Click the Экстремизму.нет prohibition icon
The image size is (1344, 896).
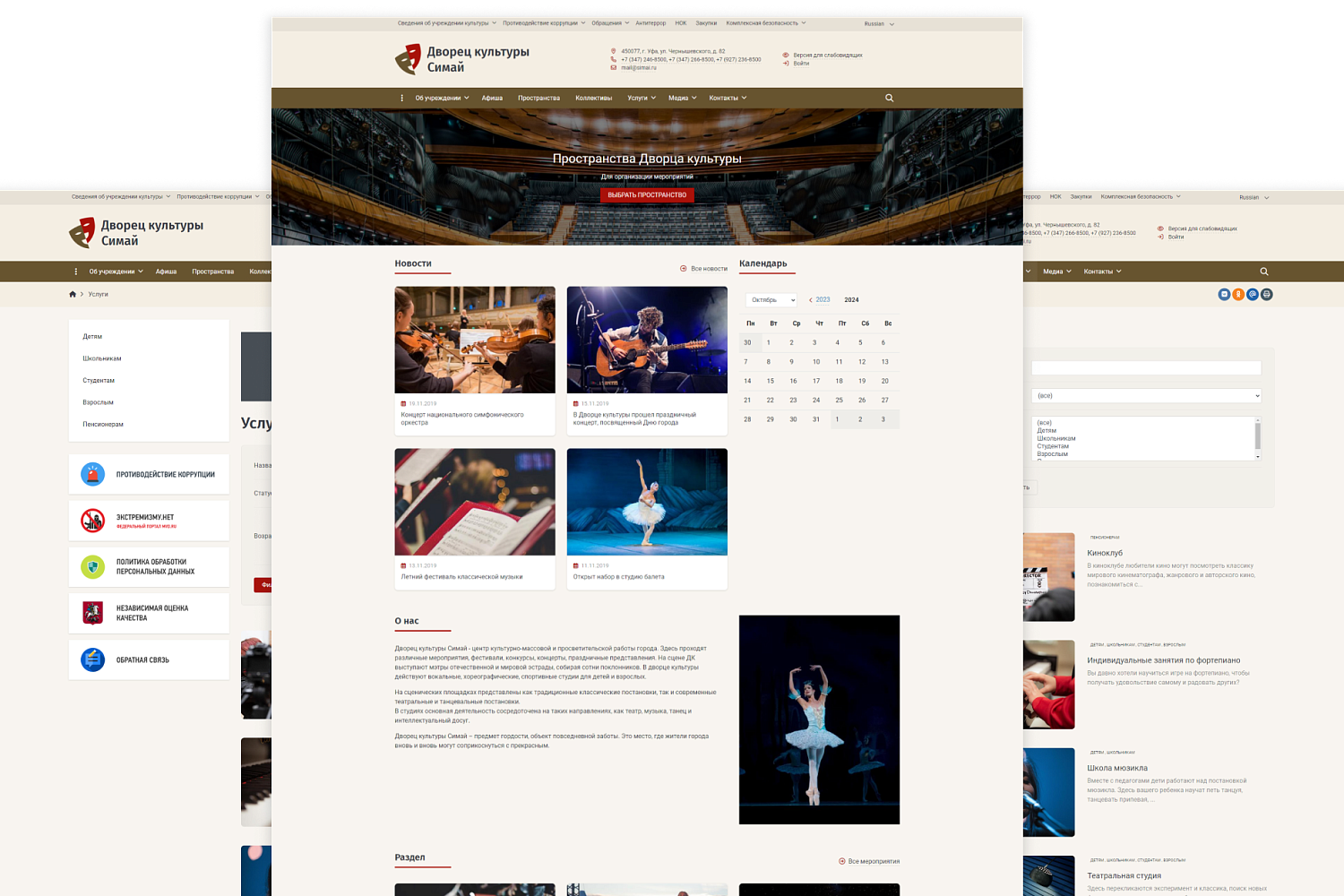(x=92, y=521)
